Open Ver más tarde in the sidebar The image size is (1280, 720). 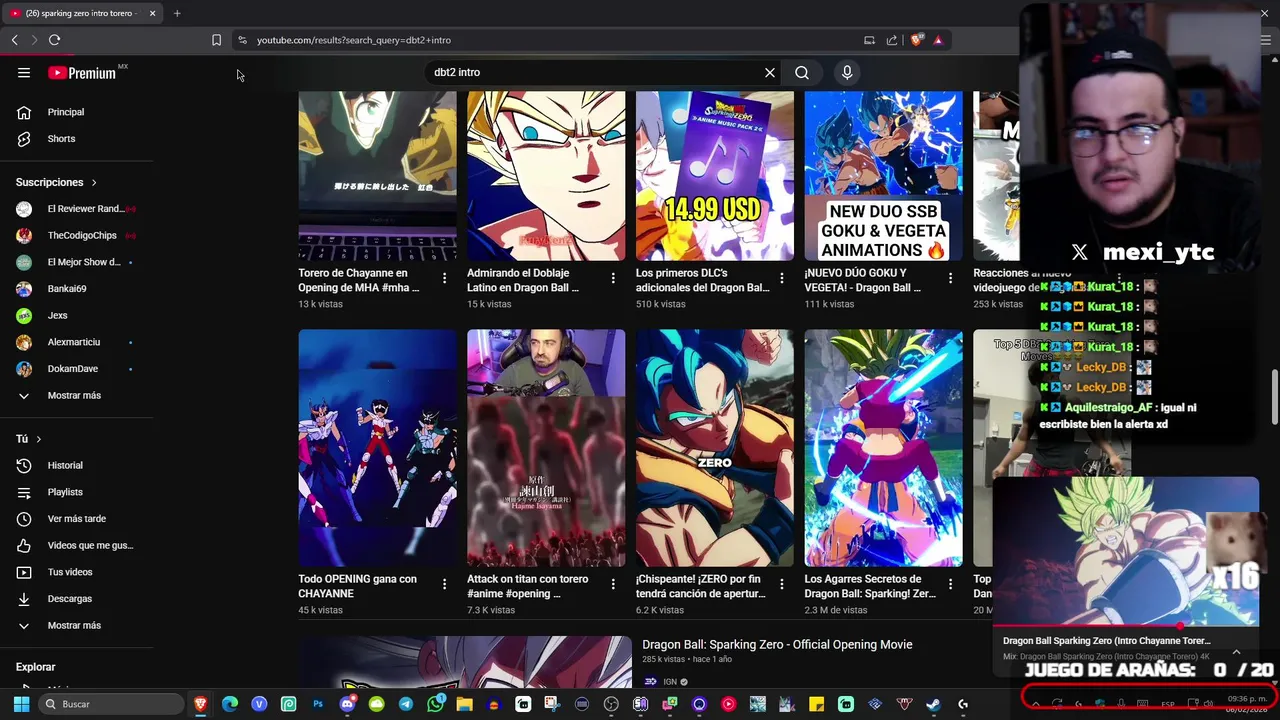click(x=77, y=519)
